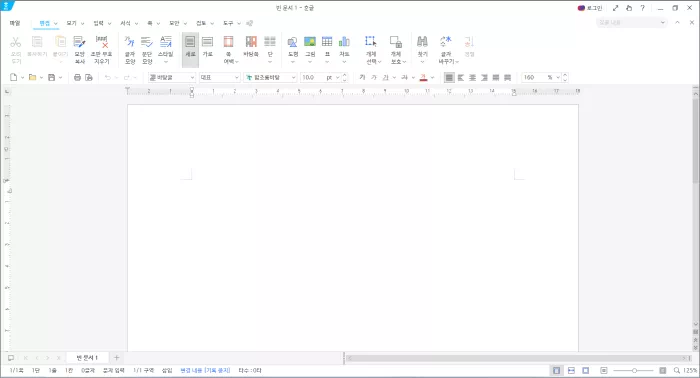Toggle bold formatting (가)

(362, 78)
